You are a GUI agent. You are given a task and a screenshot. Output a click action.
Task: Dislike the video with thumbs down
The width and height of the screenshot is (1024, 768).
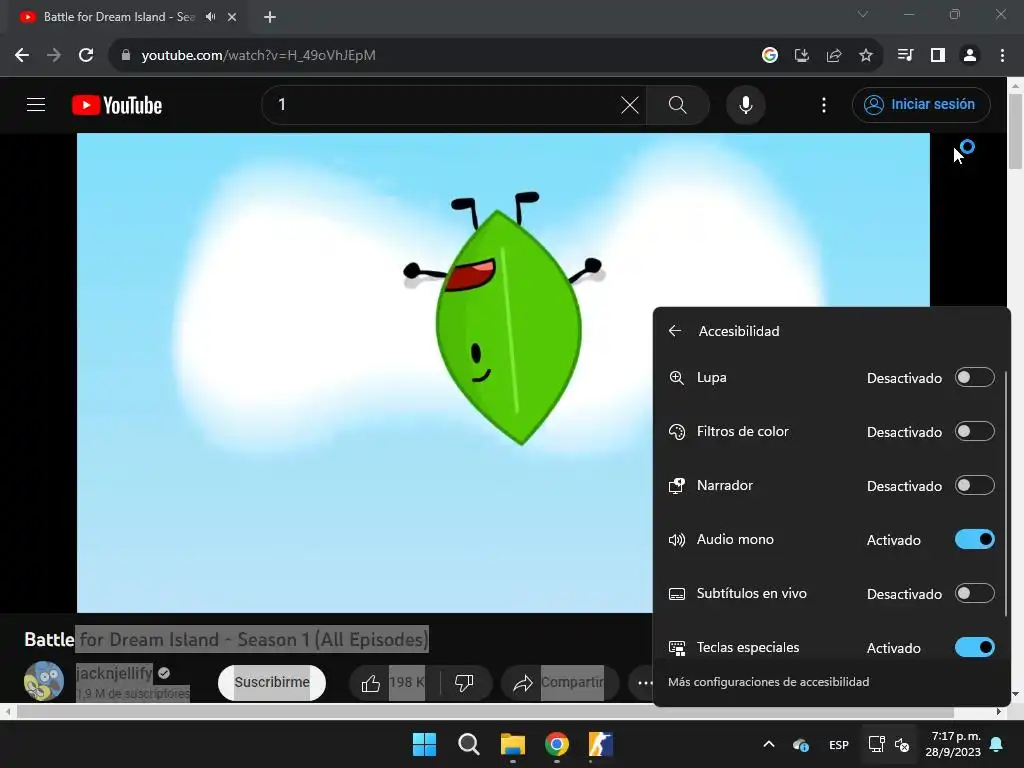point(464,683)
